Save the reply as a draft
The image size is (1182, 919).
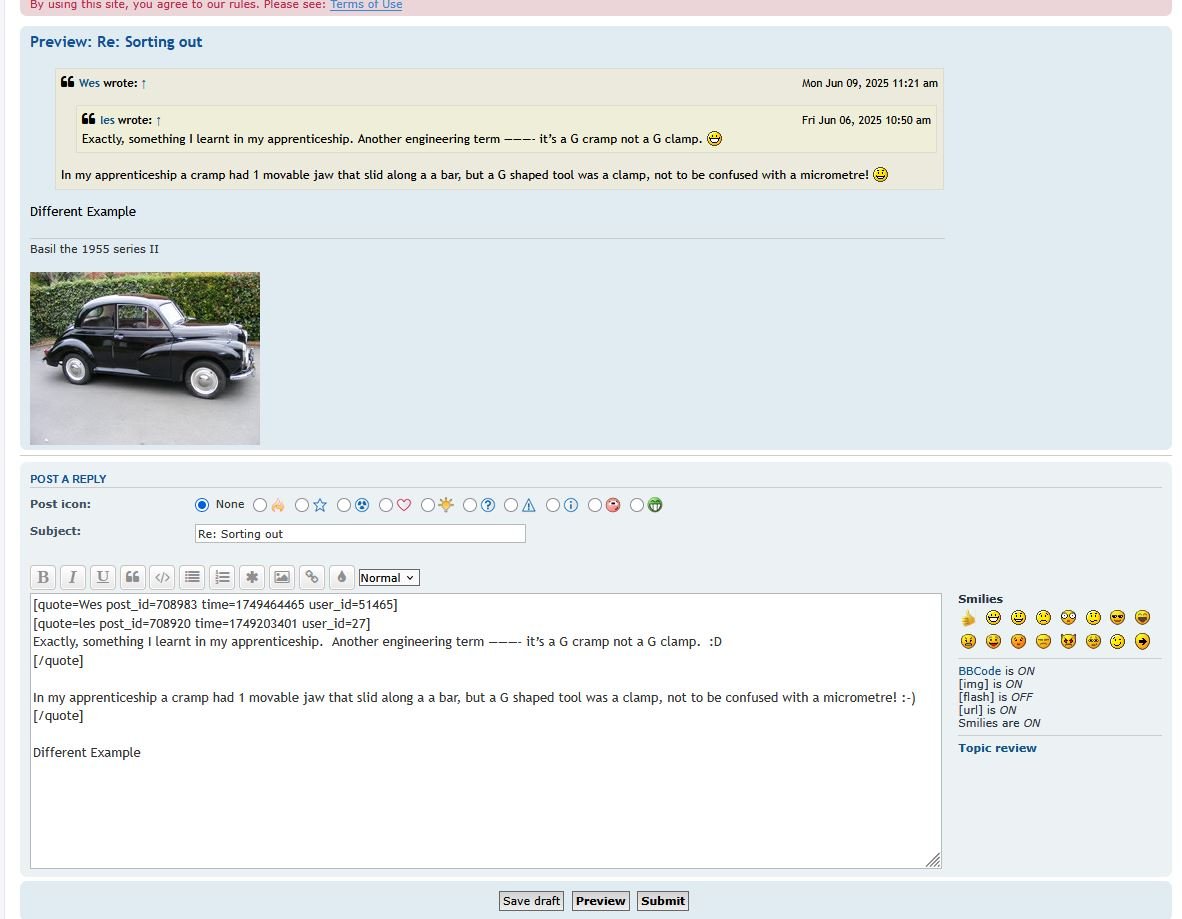point(531,901)
